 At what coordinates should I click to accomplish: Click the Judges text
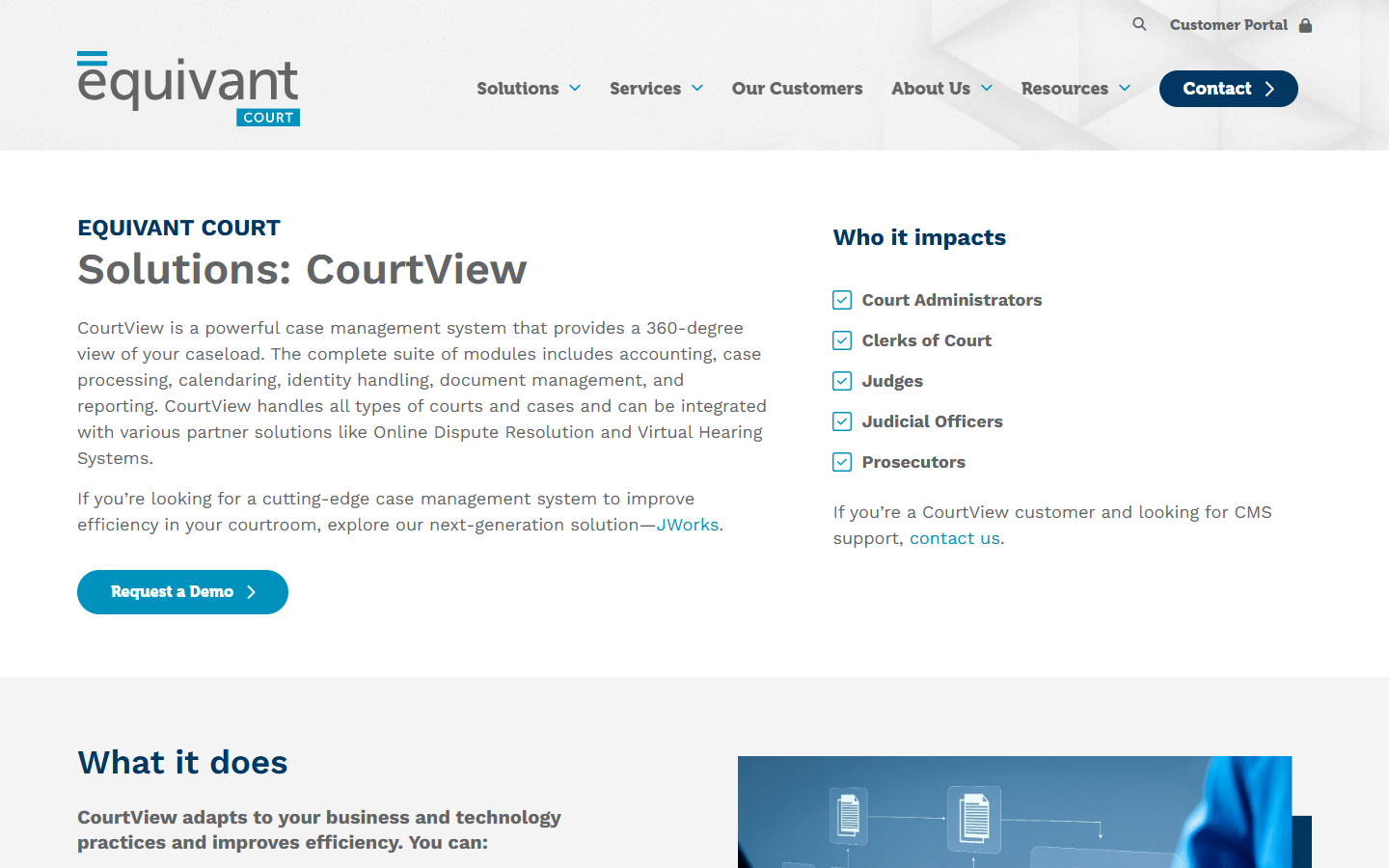click(892, 381)
